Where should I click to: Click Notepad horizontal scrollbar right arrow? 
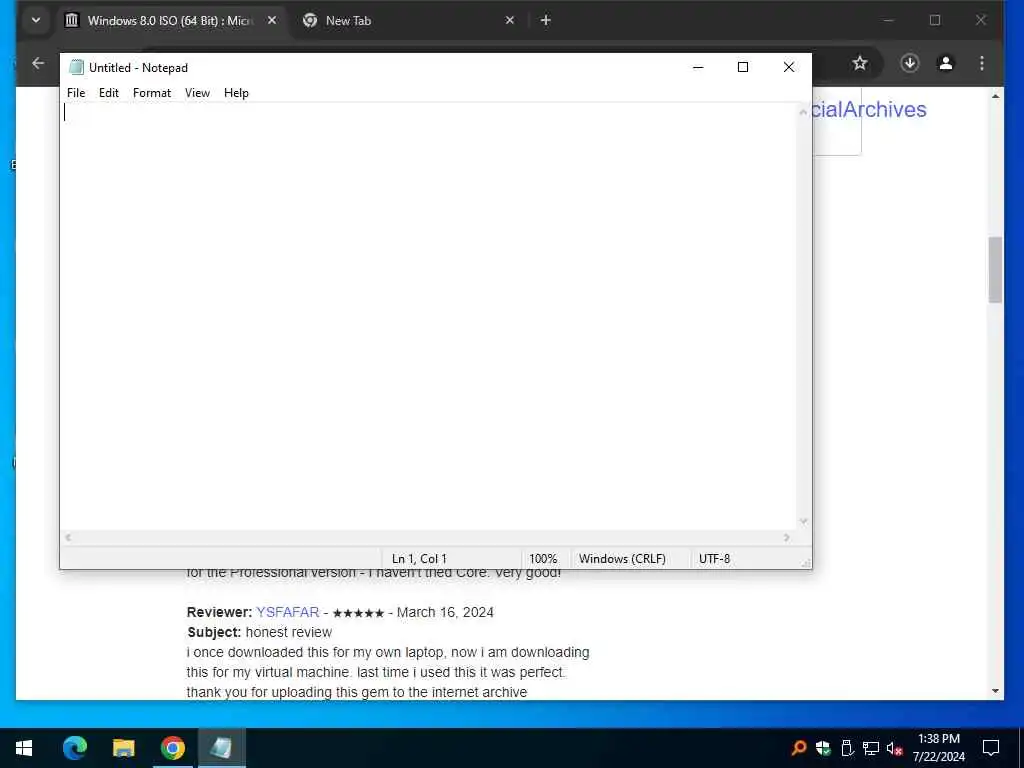tap(786, 537)
